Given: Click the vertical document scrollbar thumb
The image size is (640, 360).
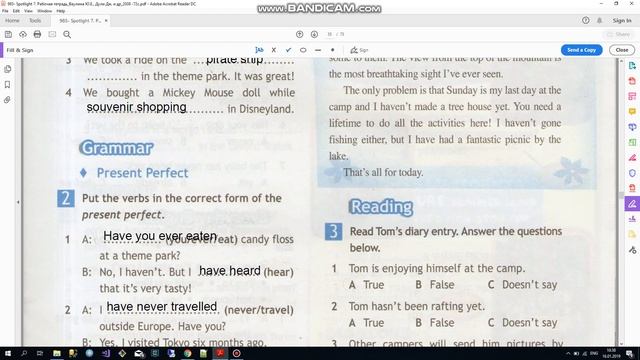Looking at the screenshot, I should [x=622, y=195].
